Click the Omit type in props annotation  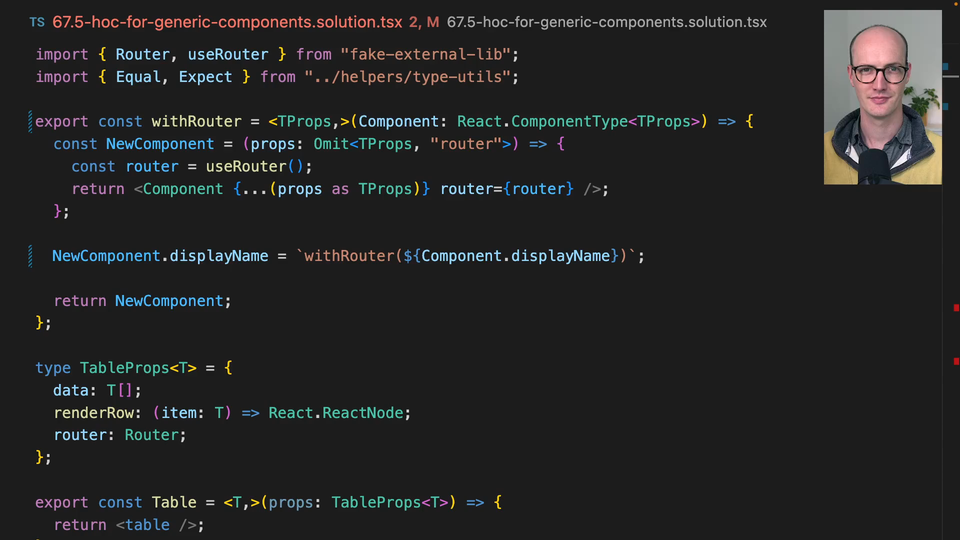tap(331, 144)
